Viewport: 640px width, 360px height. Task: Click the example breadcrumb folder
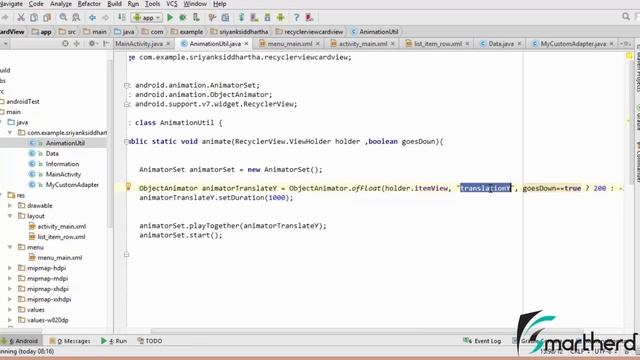pyautogui.click(x=187, y=31)
